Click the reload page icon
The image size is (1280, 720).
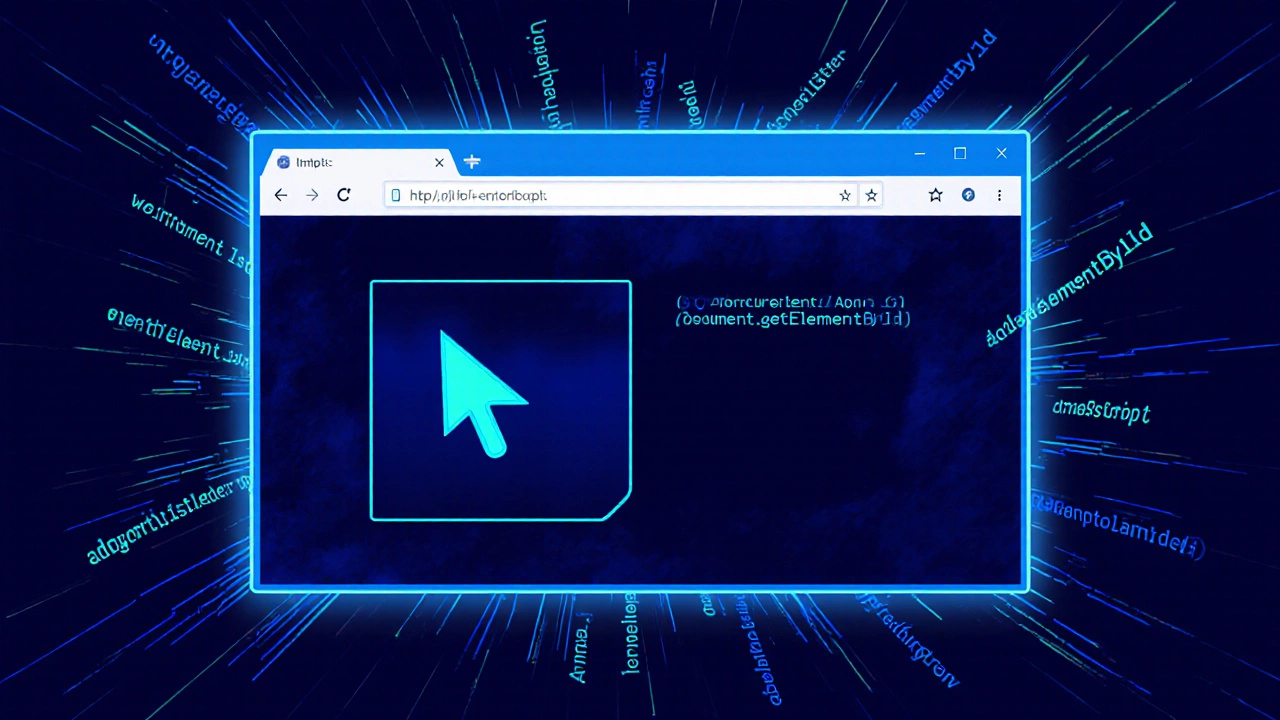tap(343, 195)
